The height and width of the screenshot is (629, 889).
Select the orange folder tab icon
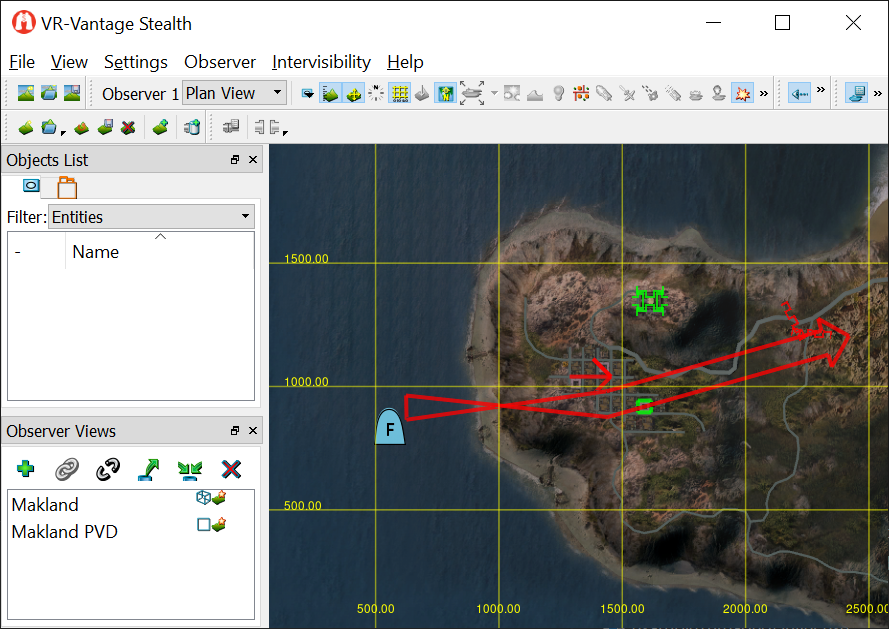tap(67, 188)
